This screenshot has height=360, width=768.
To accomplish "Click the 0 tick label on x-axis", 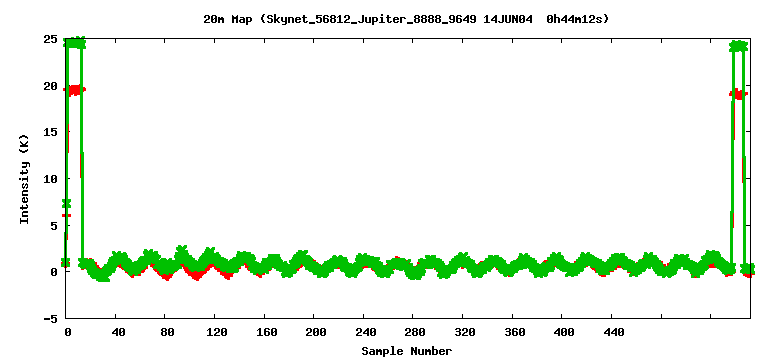I will (68, 332).
